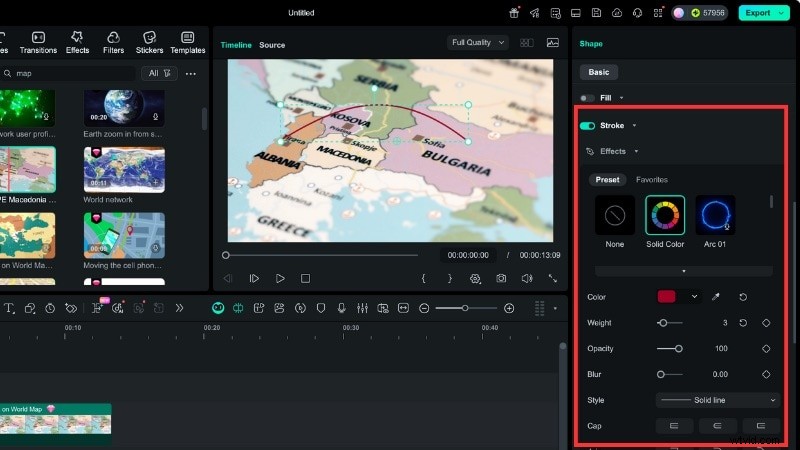Click the volume speaker icon
The height and width of the screenshot is (450, 800).
click(x=527, y=279)
